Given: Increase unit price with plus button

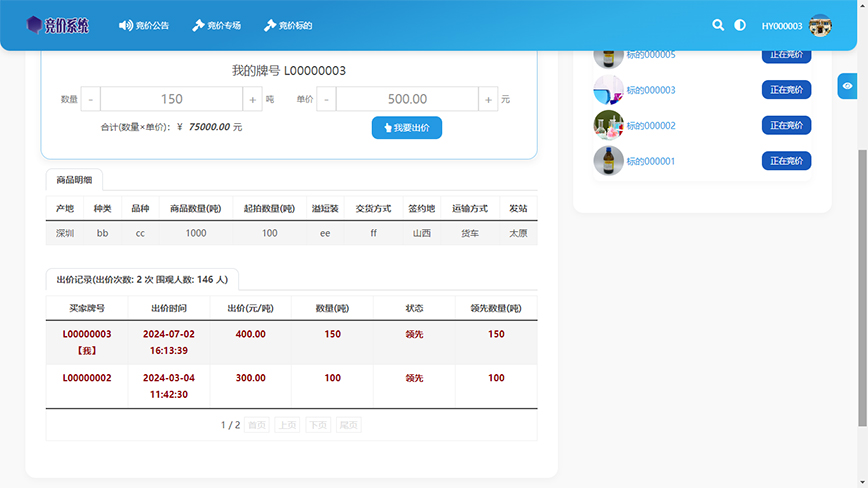Looking at the screenshot, I should tap(488, 99).
